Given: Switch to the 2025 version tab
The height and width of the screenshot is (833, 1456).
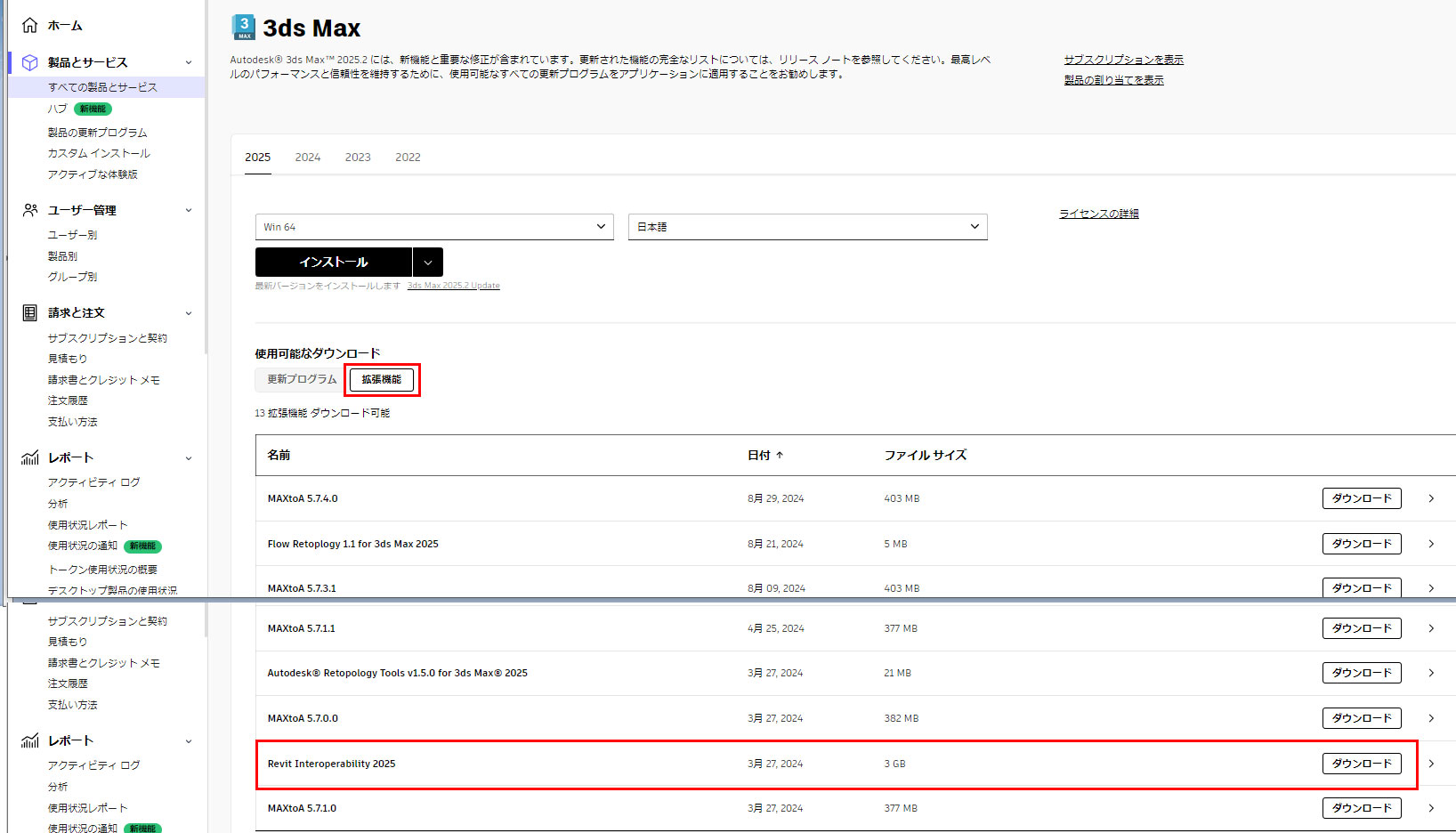Looking at the screenshot, I should point(258,158).
